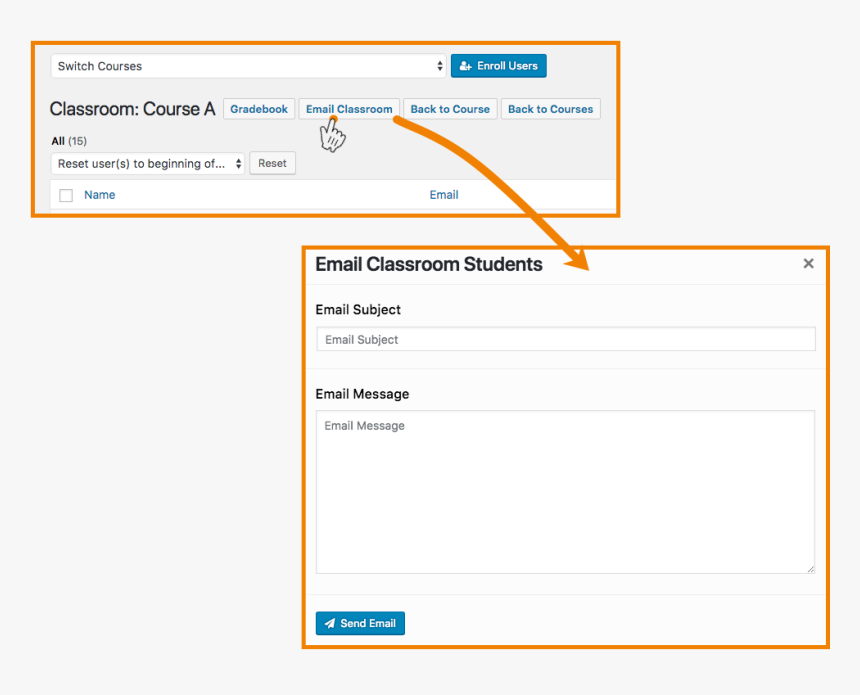The image size is (860, 695).
Task: Click inside the Email Message text area
Action: 565,492
